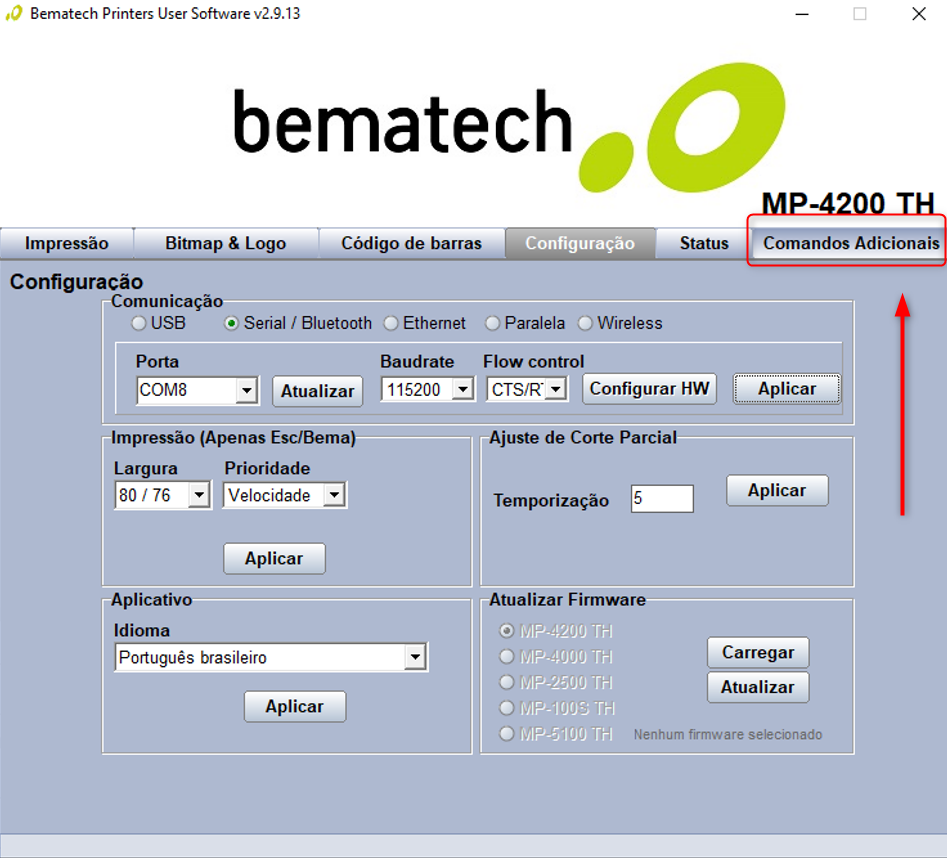
Task: Click Atualizar in Atualizar Firmware section
Action: (x=758, y=687)
